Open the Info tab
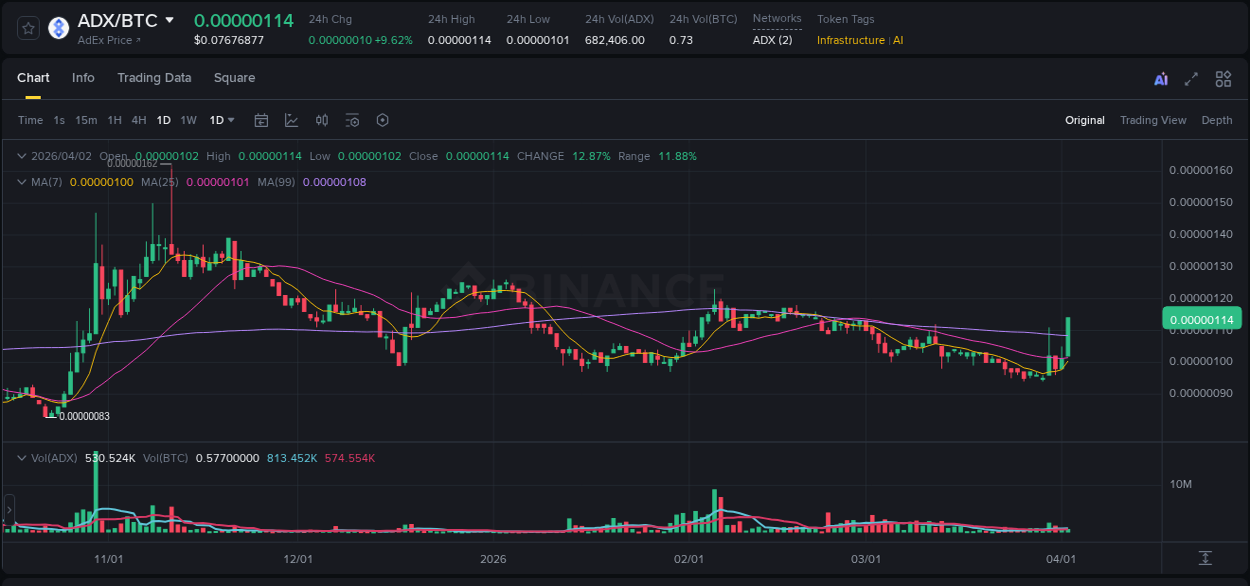The width and height of the screenshot is (1250, 586). 83,77
